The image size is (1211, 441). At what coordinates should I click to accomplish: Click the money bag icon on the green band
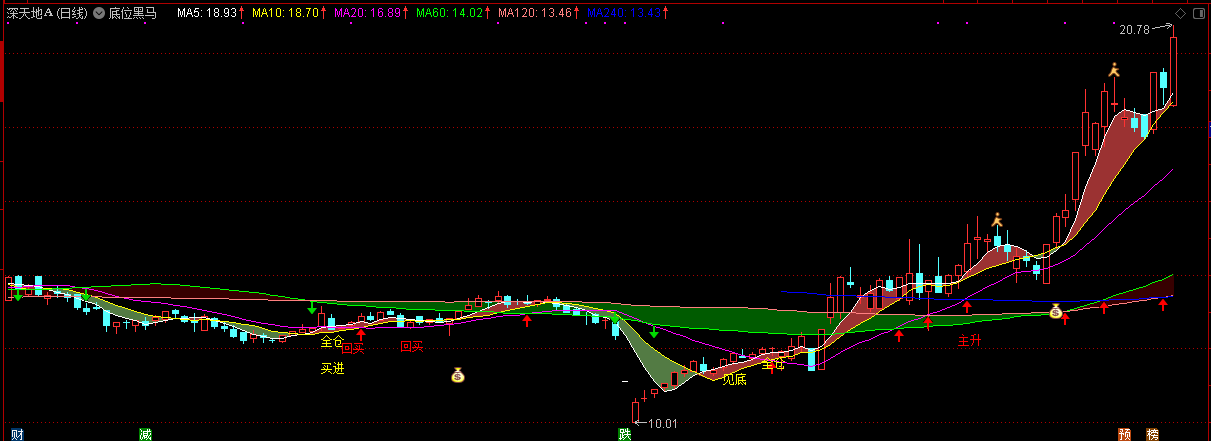pyautogui.click(x=1055, y=312)
